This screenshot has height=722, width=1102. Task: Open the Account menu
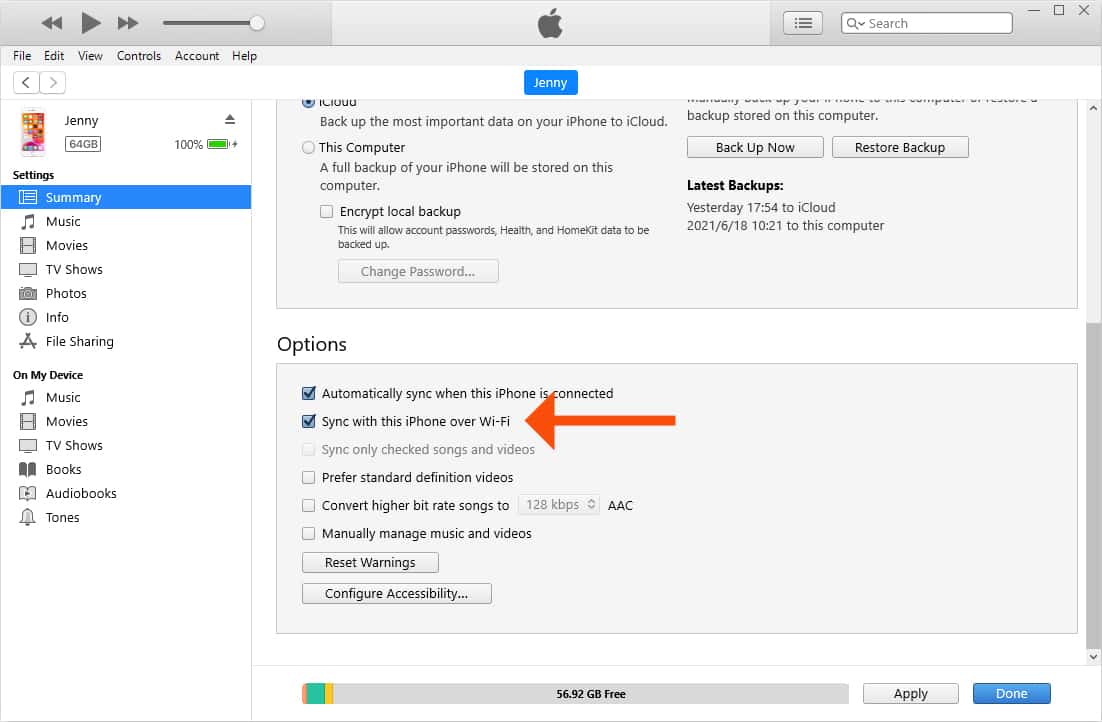click(x=196, y=56)
